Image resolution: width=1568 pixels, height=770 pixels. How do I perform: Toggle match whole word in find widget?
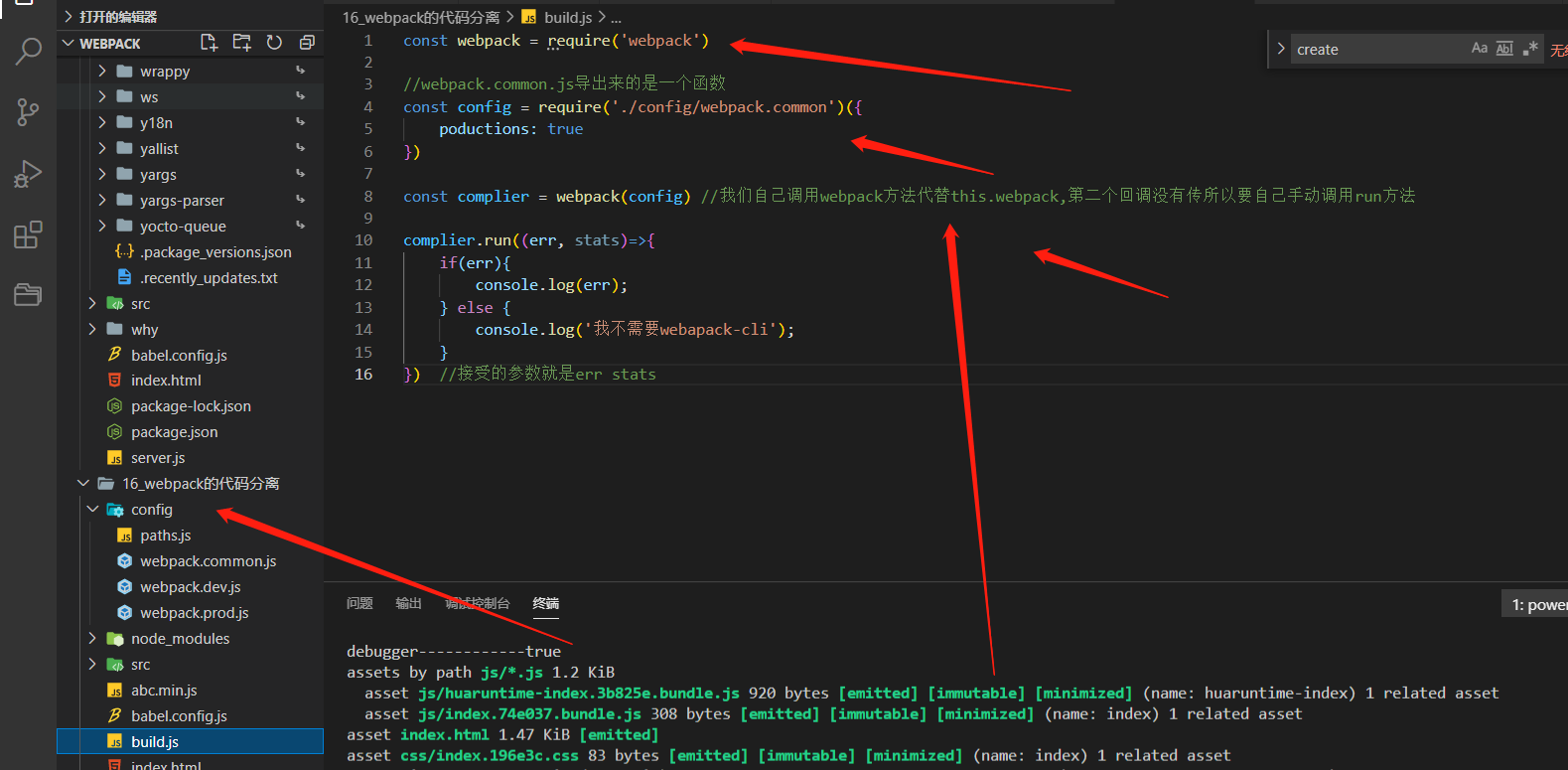pyautogui.click(x=1504, y=48)
